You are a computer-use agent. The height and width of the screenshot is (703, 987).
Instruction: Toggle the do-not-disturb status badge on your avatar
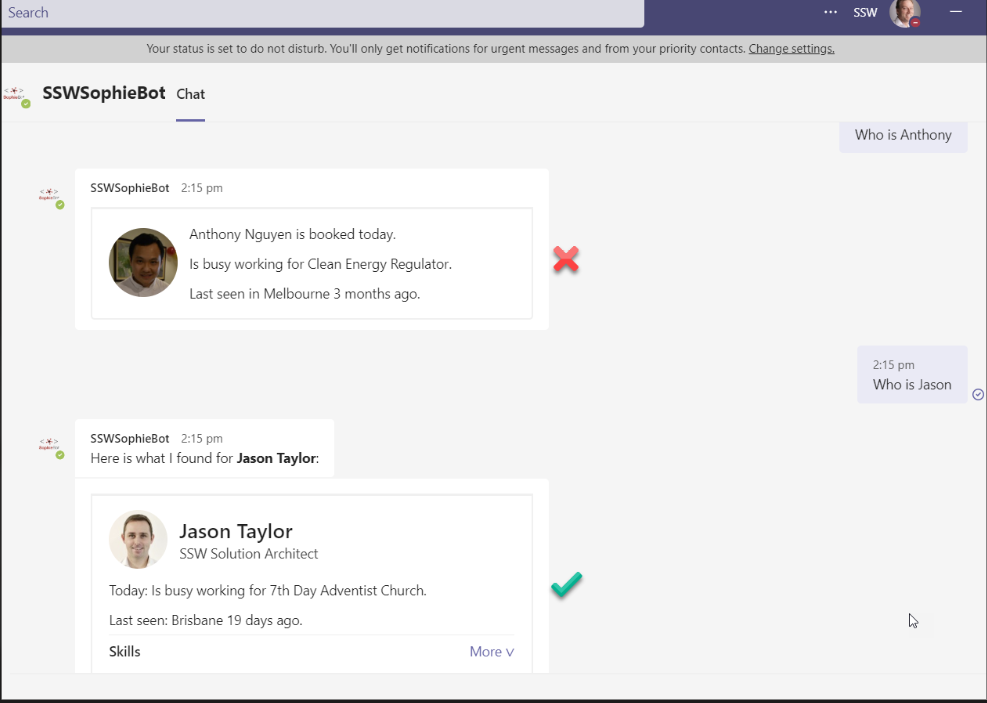point(916,24)
